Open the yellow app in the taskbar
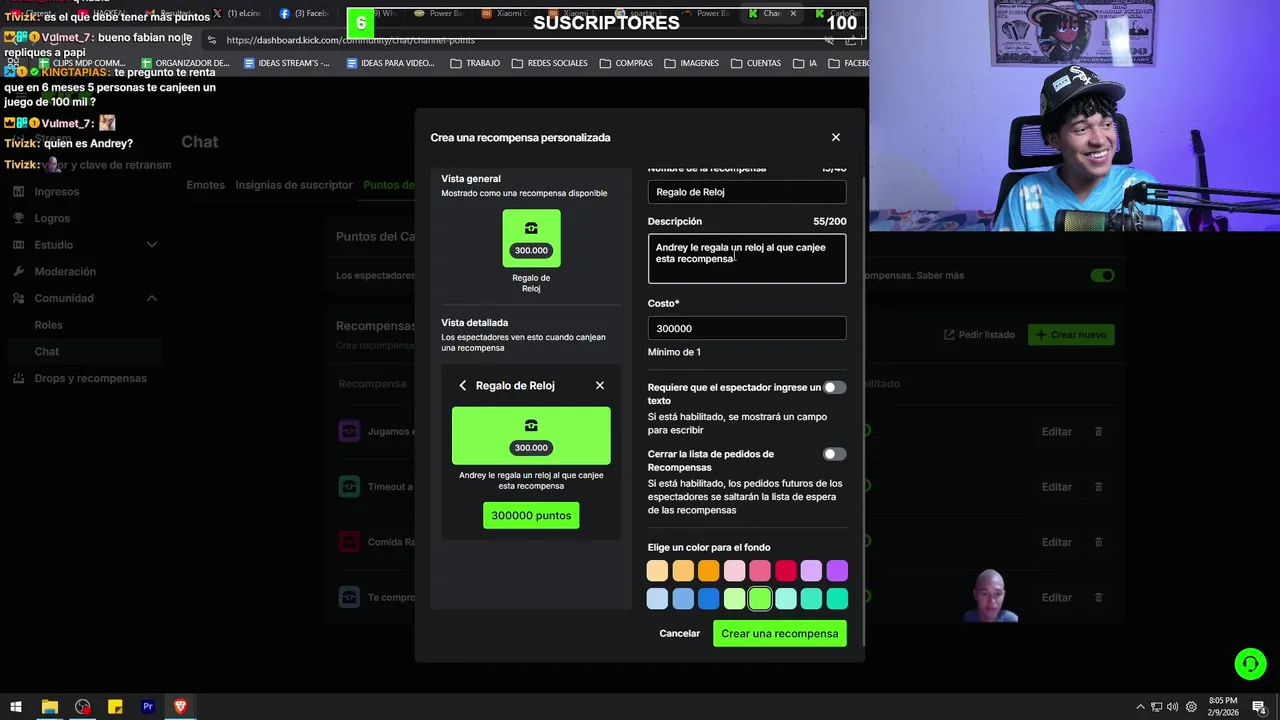This screenshot has height=720, width=1280. [115, 706]
